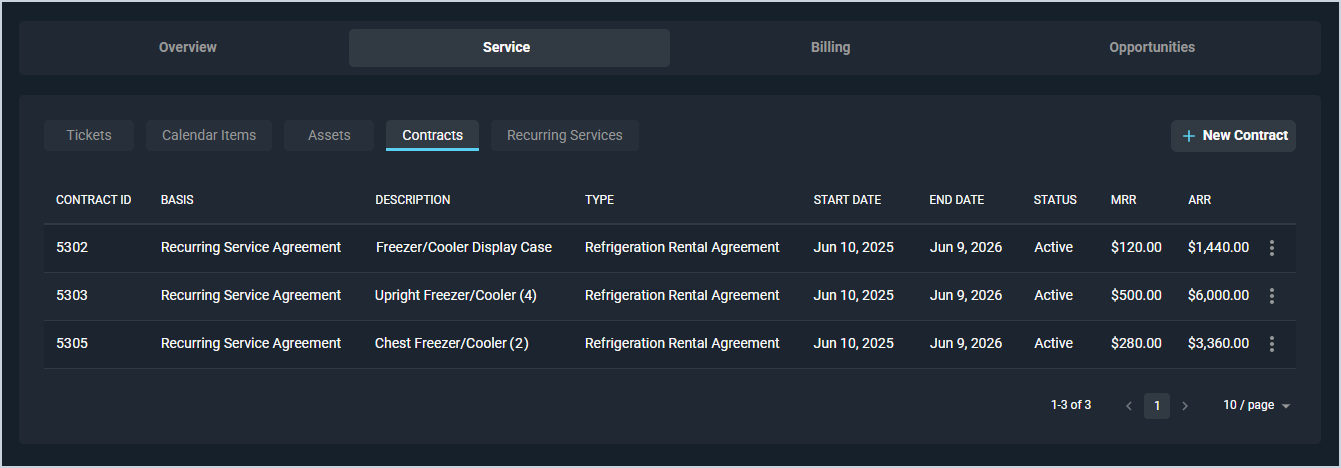Viewport: 1341px width, 468px height.
Task: Open the Recurring Services sub-tab
Action: click(564, 136)
